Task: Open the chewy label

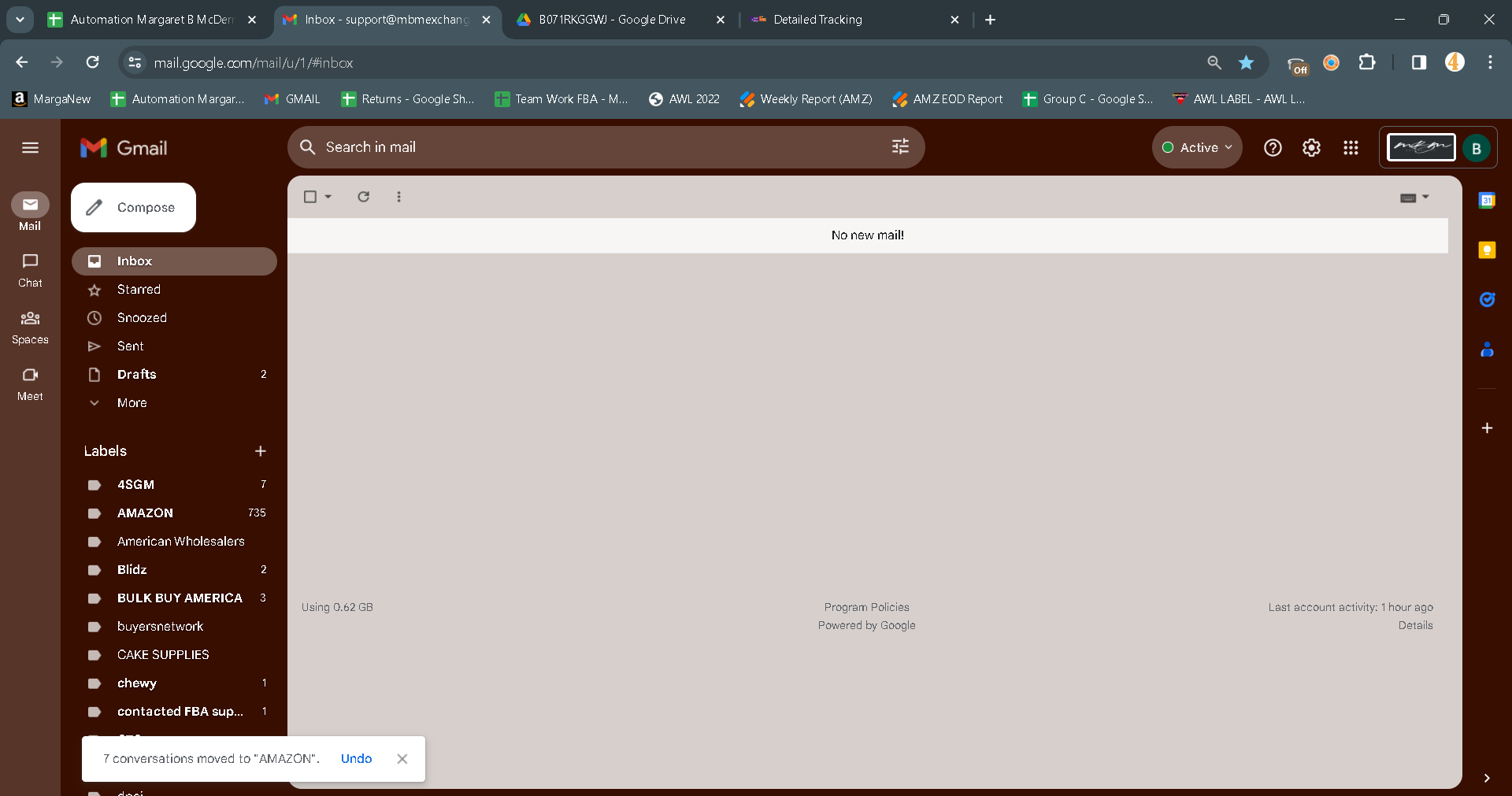Action: tap(174, 683)
